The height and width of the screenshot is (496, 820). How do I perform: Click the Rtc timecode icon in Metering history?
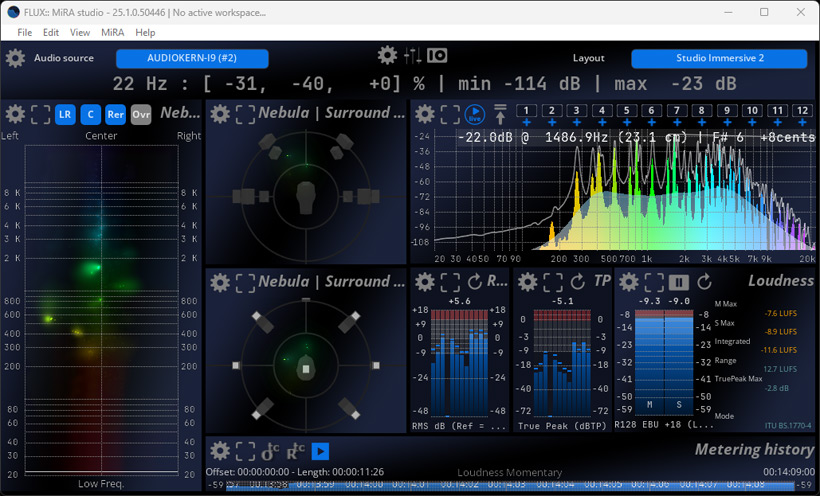(295, 451)
